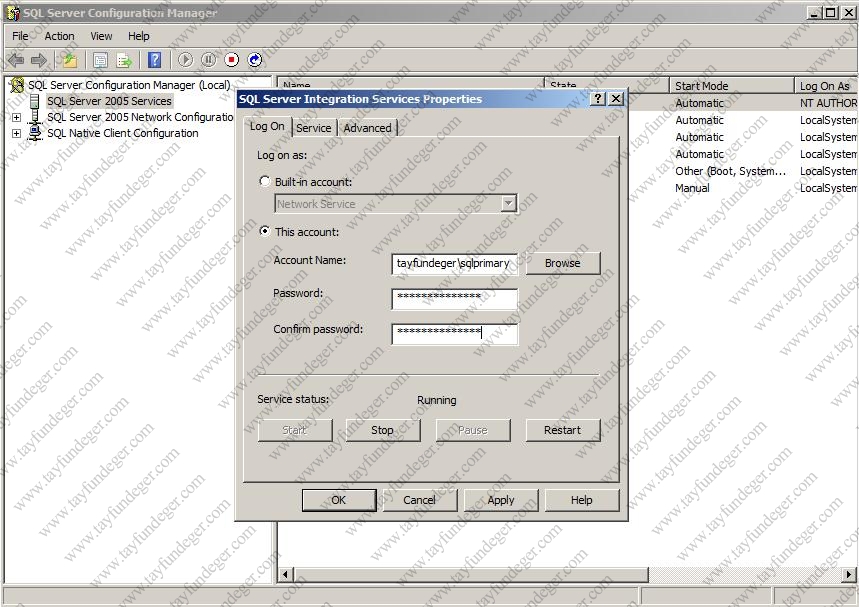Minimize the Configuration Manager window

point(814,12)
